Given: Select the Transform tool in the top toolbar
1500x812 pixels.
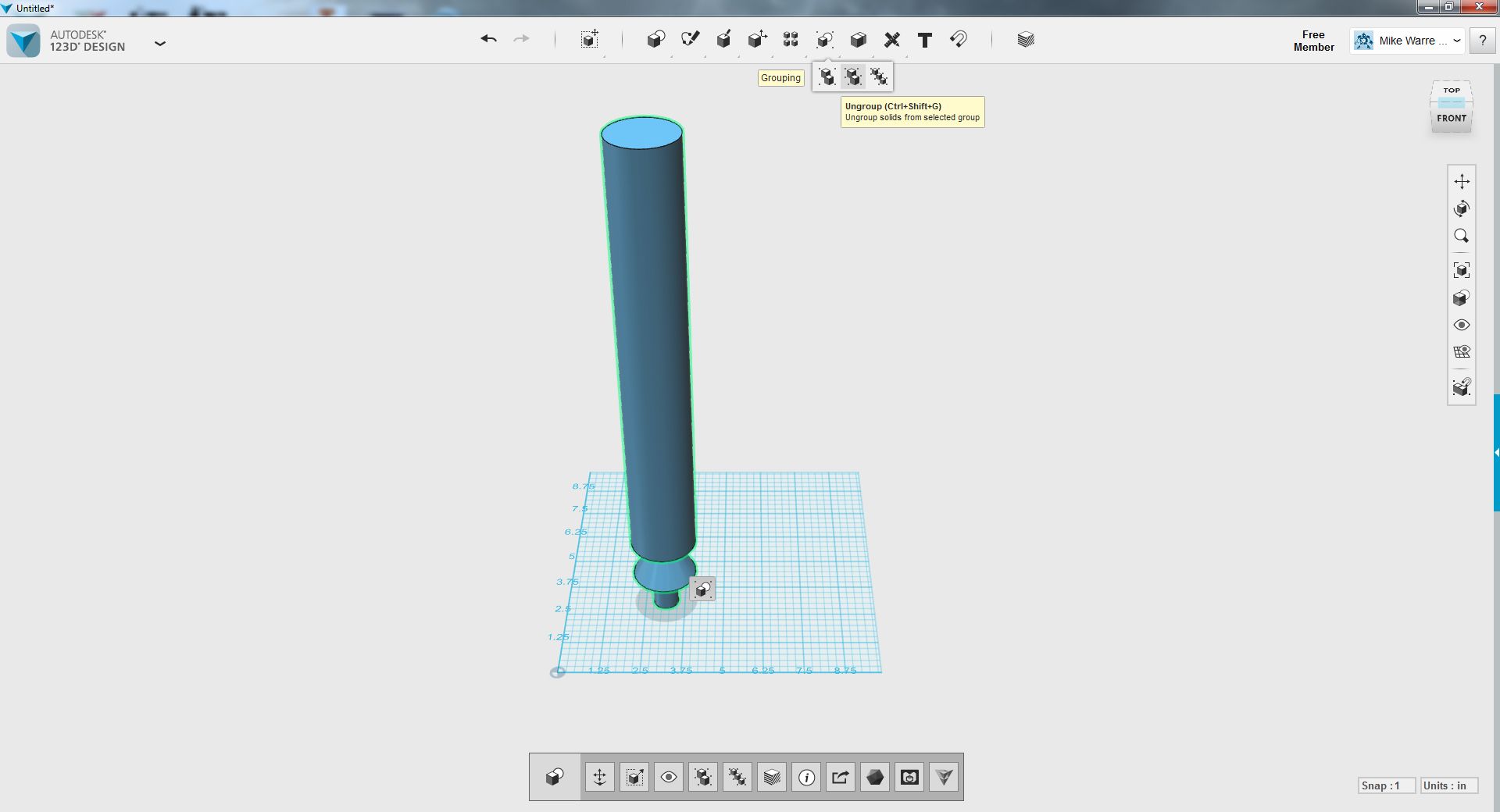Looking at the screenshot, I should pos(590,39).
